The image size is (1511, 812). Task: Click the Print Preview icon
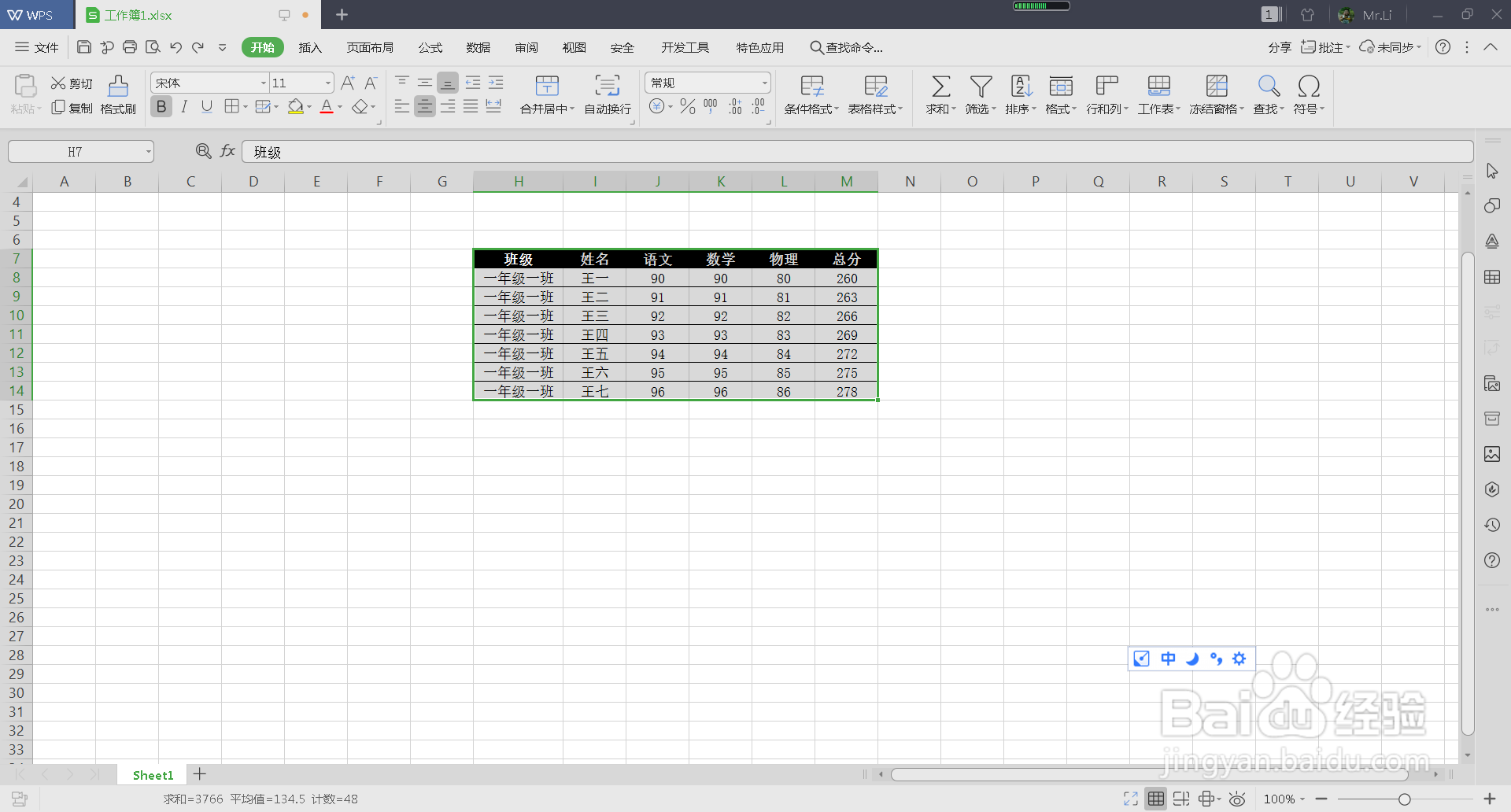point(153,47)
